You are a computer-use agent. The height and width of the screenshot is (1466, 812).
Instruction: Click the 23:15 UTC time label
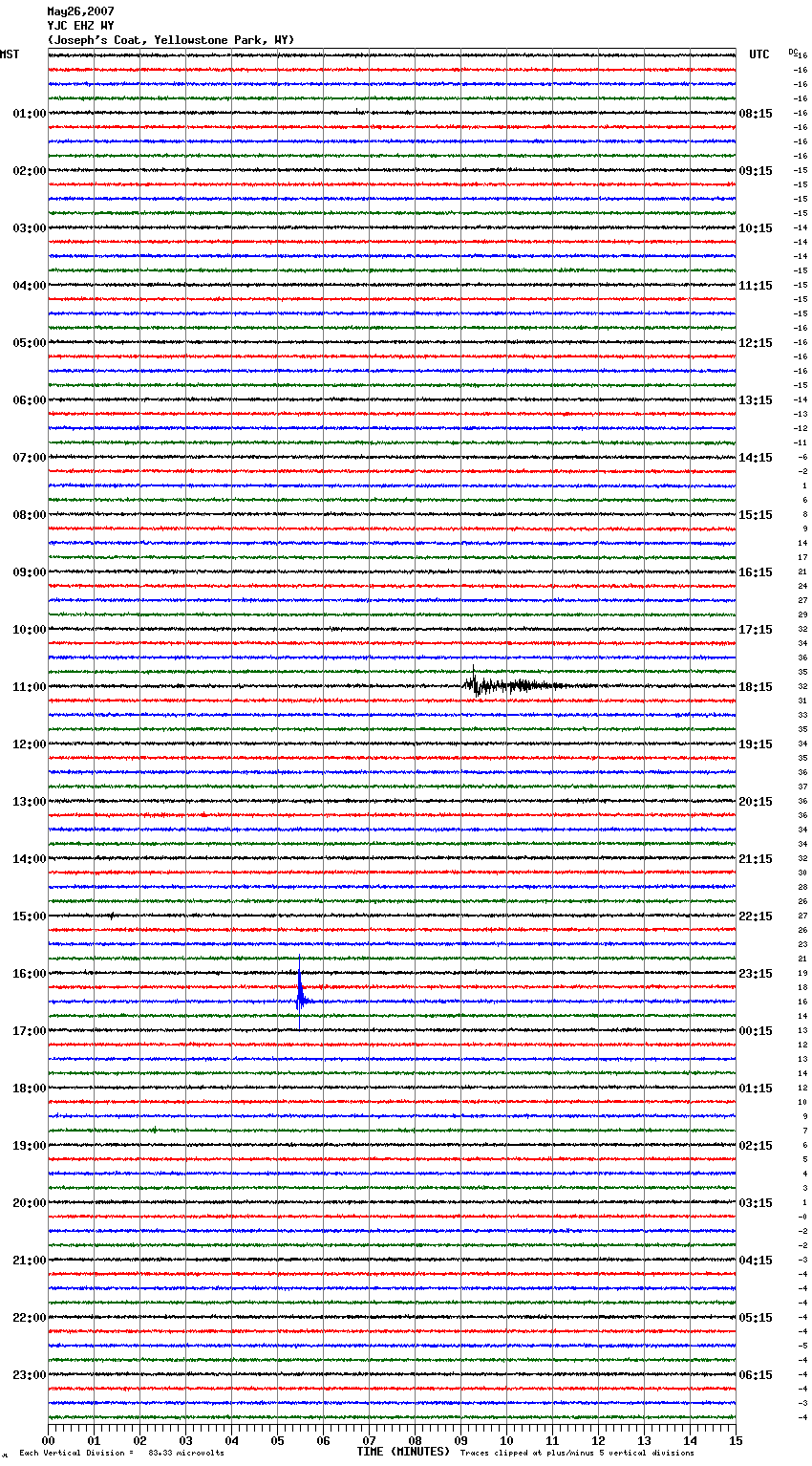(756, 974)
